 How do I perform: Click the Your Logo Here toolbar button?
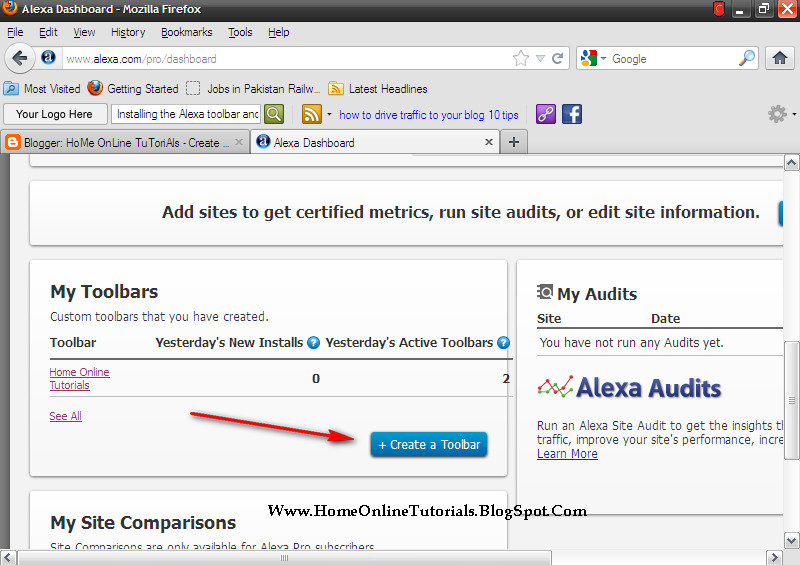(55, 114)
